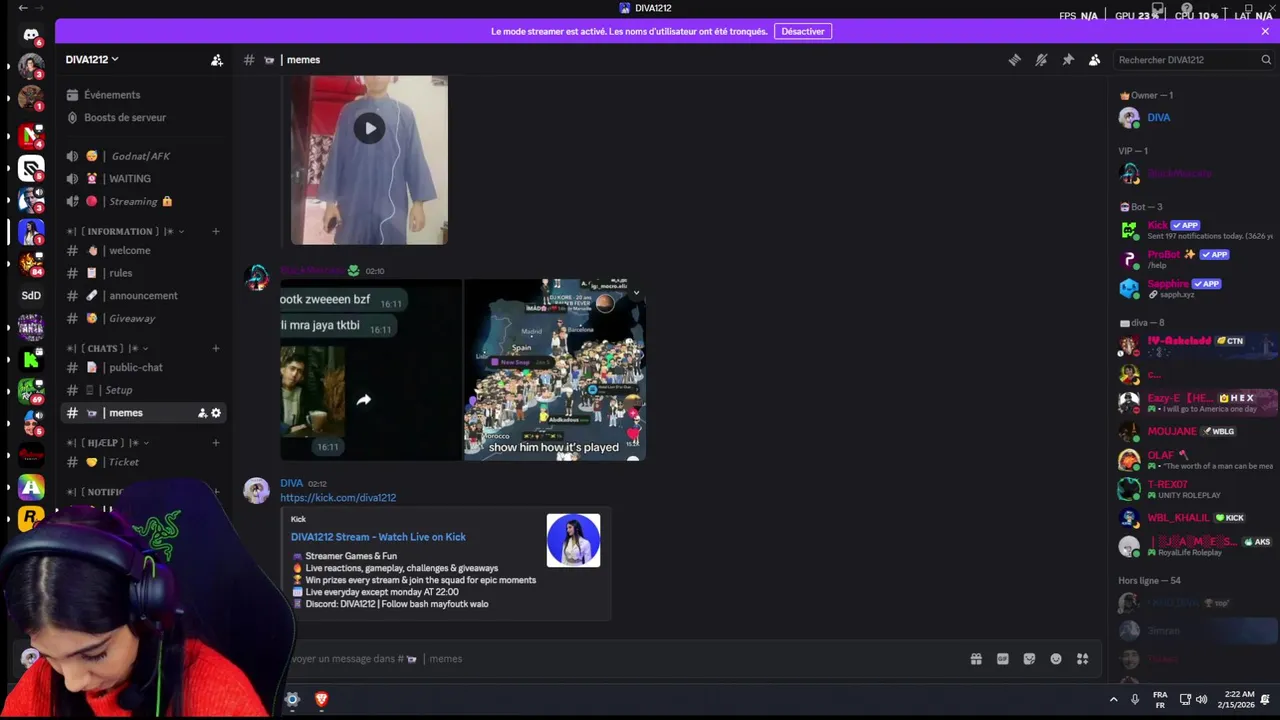The width and height of the screenshot is (1280, 720).
Task: Open DIVA1212 Stream Watch Live embed title
Action: [x=378, y=537]
